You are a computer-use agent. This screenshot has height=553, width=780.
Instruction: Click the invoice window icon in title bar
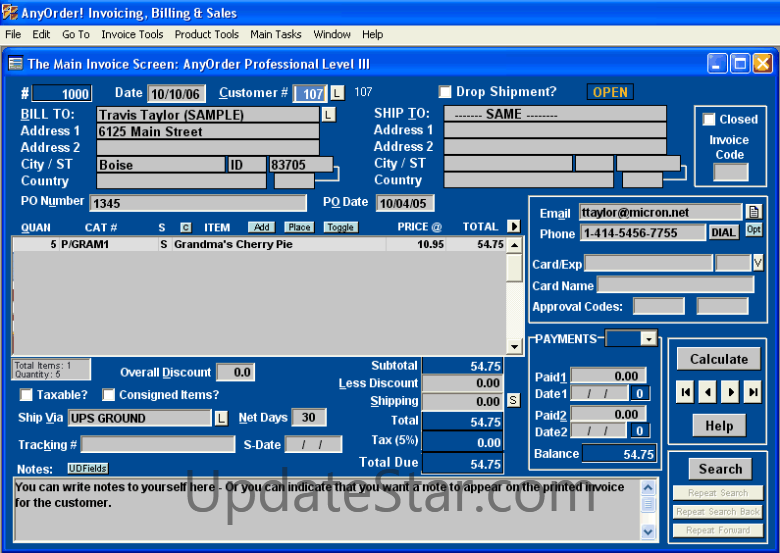(15, 64)
